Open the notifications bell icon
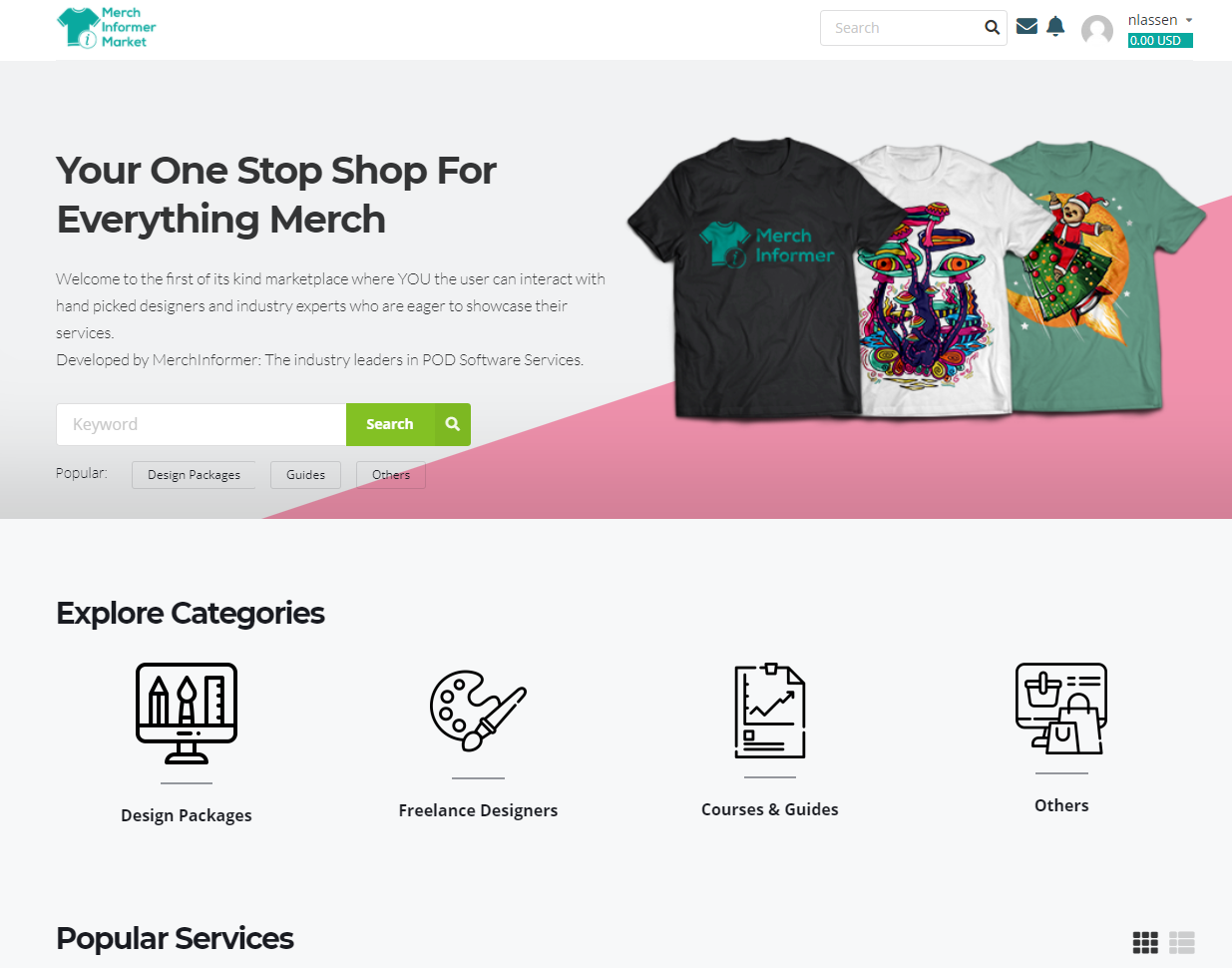The image size is (1232, 968). click(1055, 26)
